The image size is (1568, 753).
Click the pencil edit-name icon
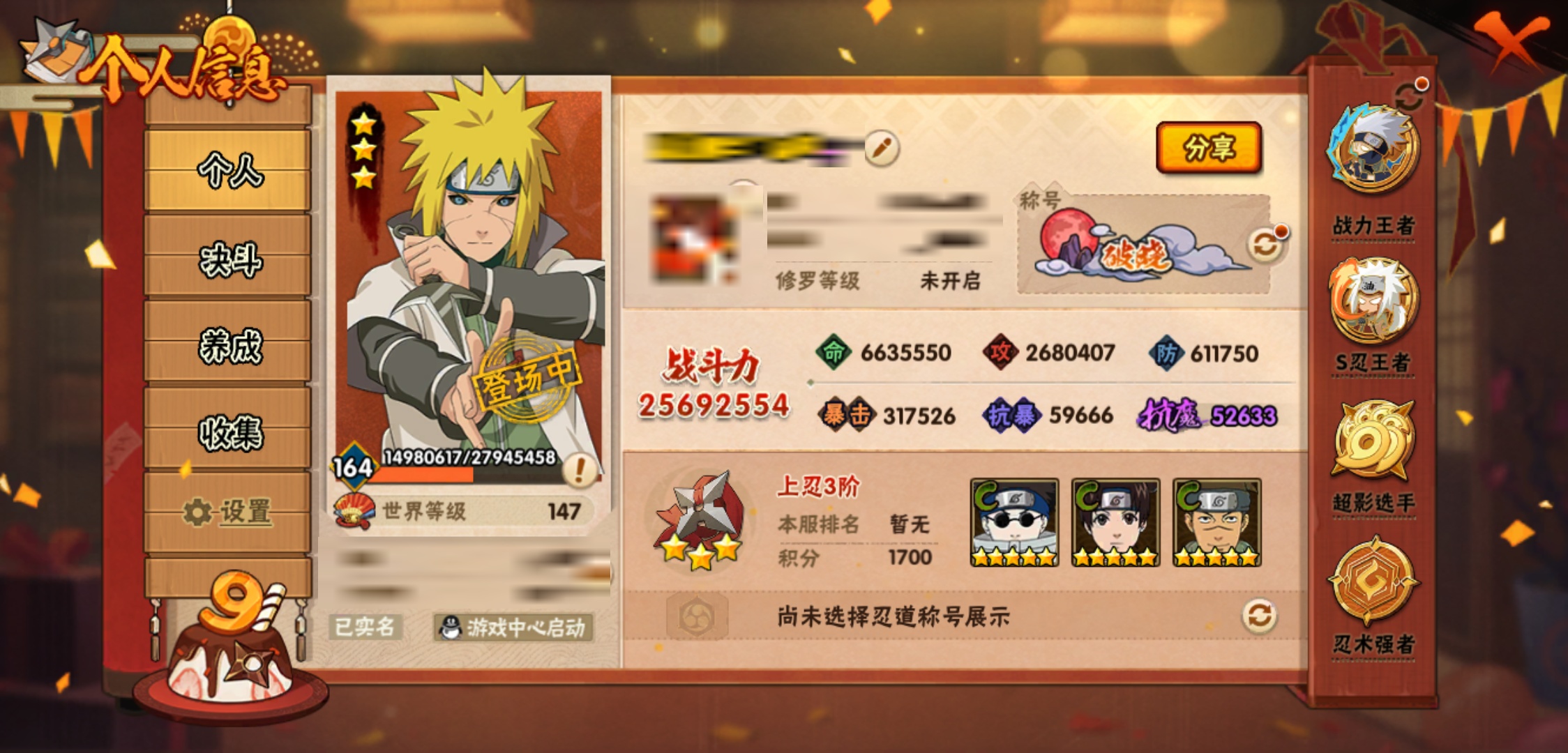click(882, 149)
